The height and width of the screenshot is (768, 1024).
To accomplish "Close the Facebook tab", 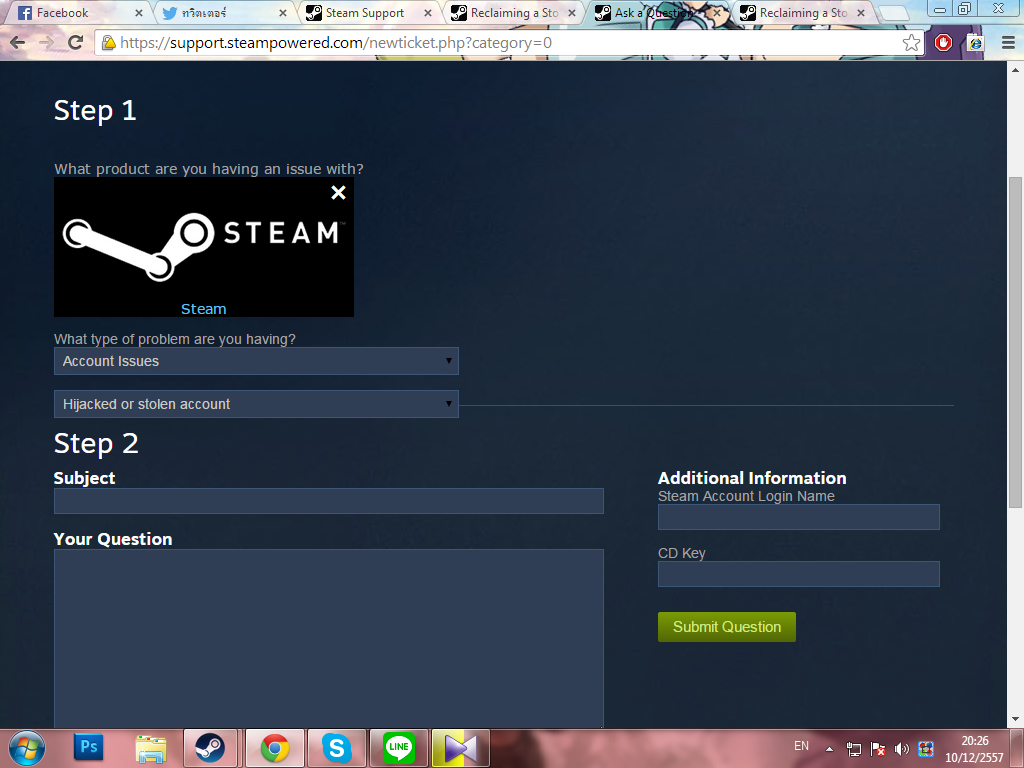I will coord(138,13).
